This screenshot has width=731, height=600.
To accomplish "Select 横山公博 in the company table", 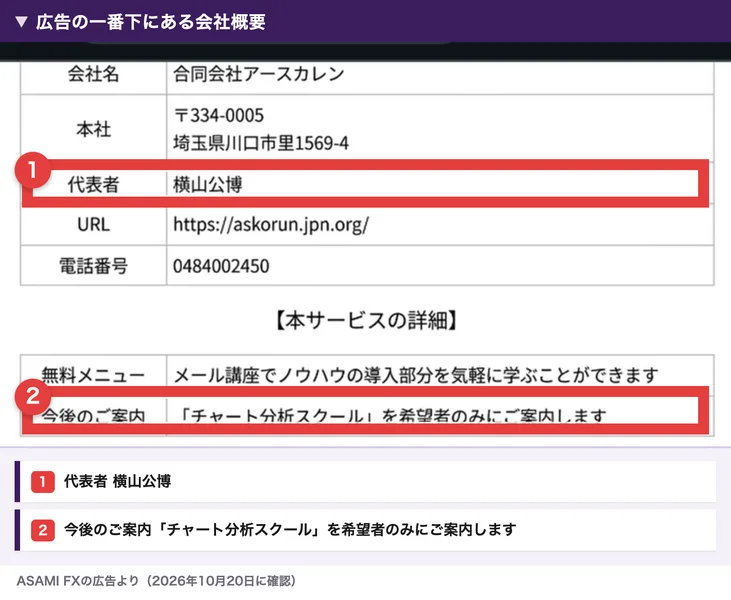I will (208, 184).
